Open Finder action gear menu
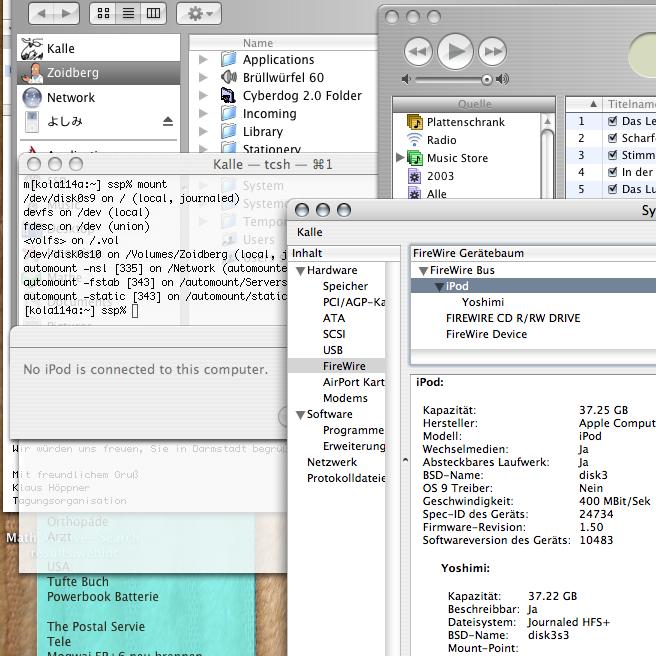This screenshot has width=656, height=656. coord(198,13)
